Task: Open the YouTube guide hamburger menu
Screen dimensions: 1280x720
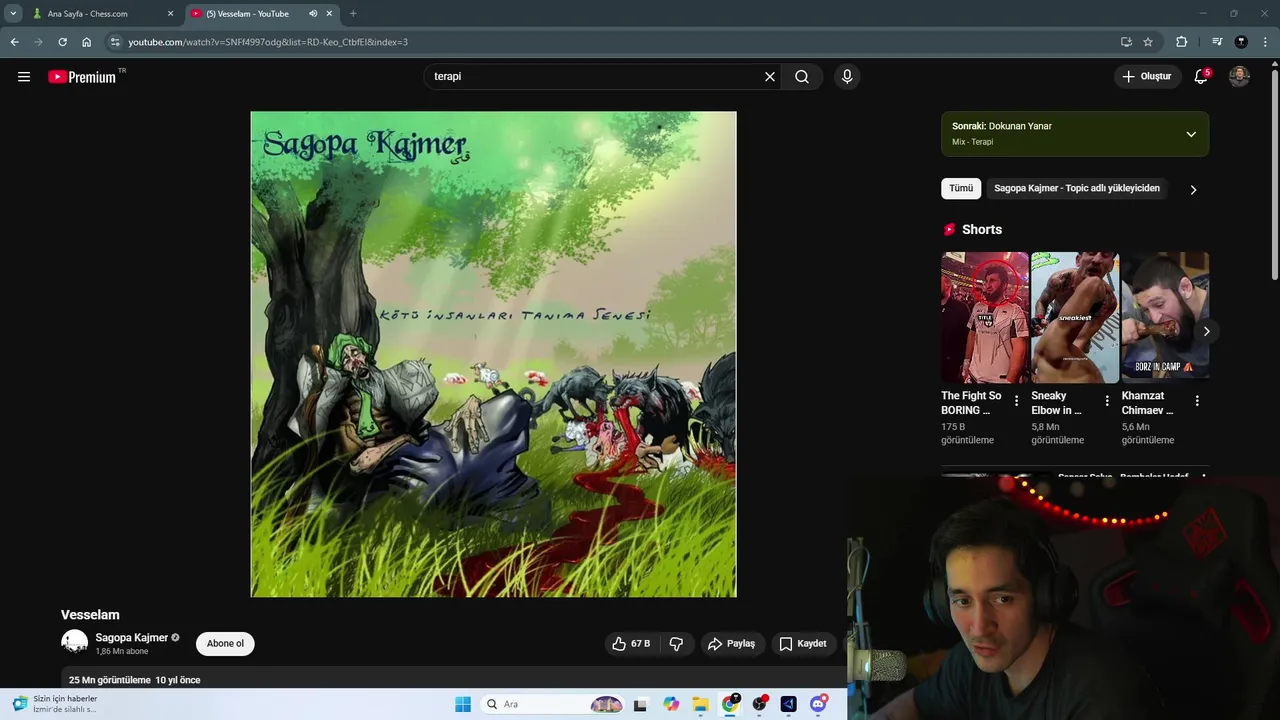Action: coord(24,77)
